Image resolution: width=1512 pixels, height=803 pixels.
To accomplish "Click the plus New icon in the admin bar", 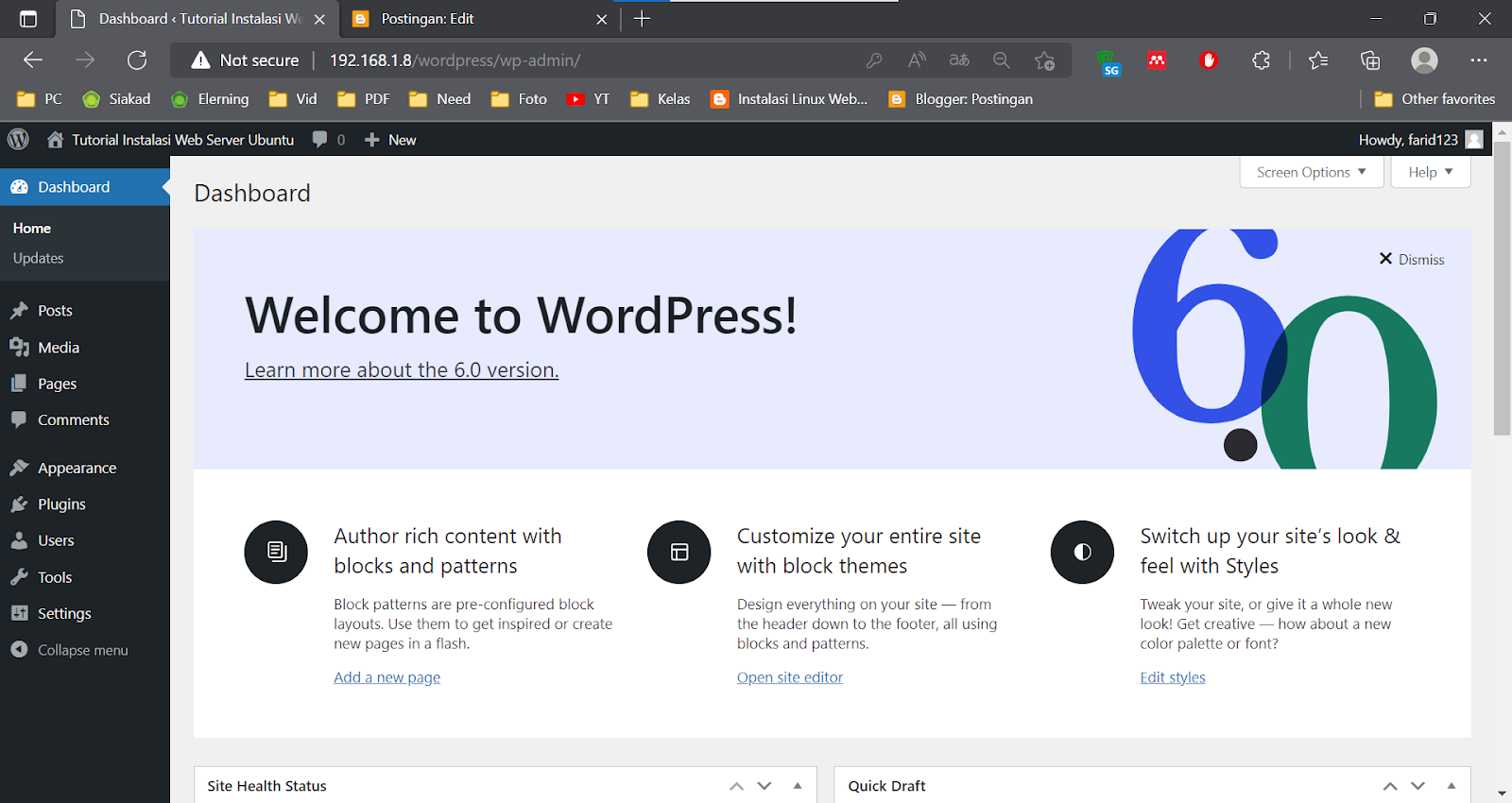I will click(x=372, y=140).
